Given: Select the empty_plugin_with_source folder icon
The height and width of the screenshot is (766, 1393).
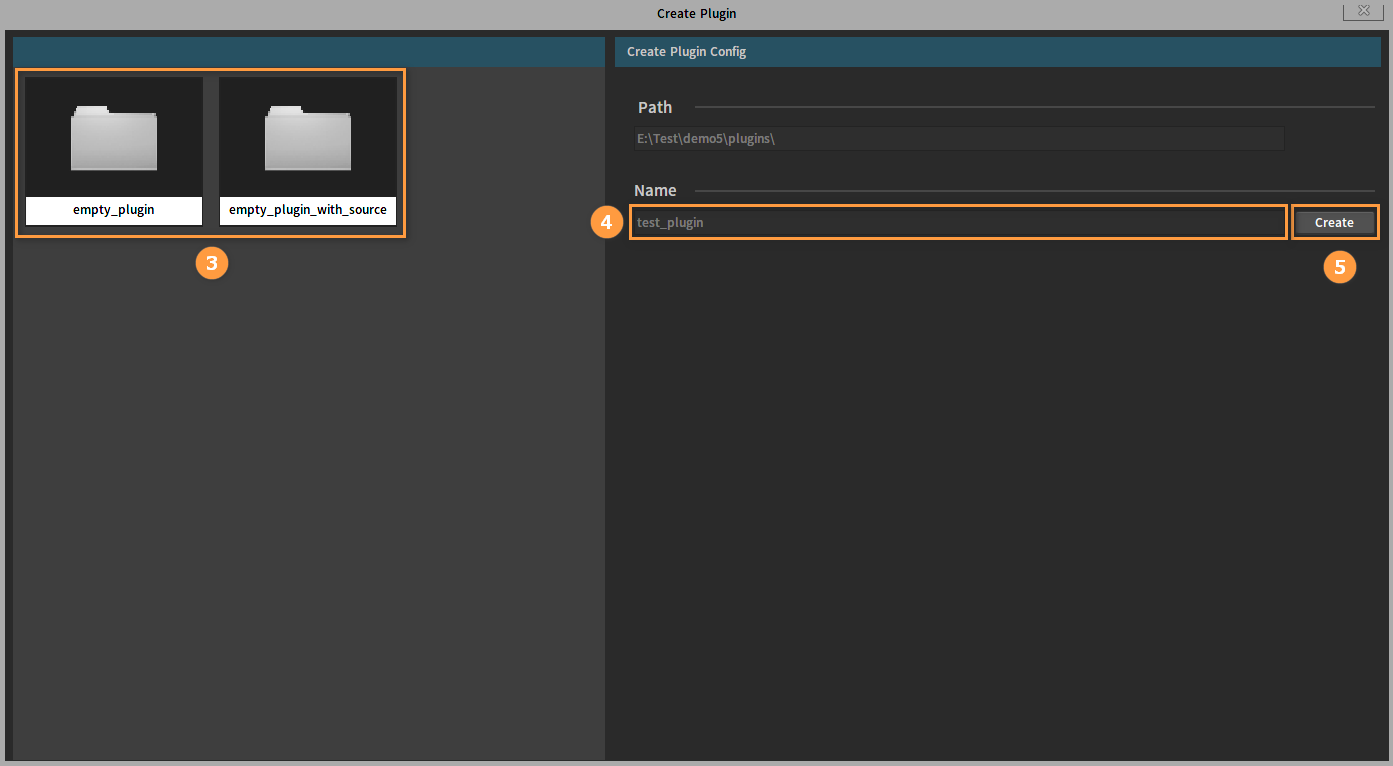Looking at the screenshot, I should [308, 140].
